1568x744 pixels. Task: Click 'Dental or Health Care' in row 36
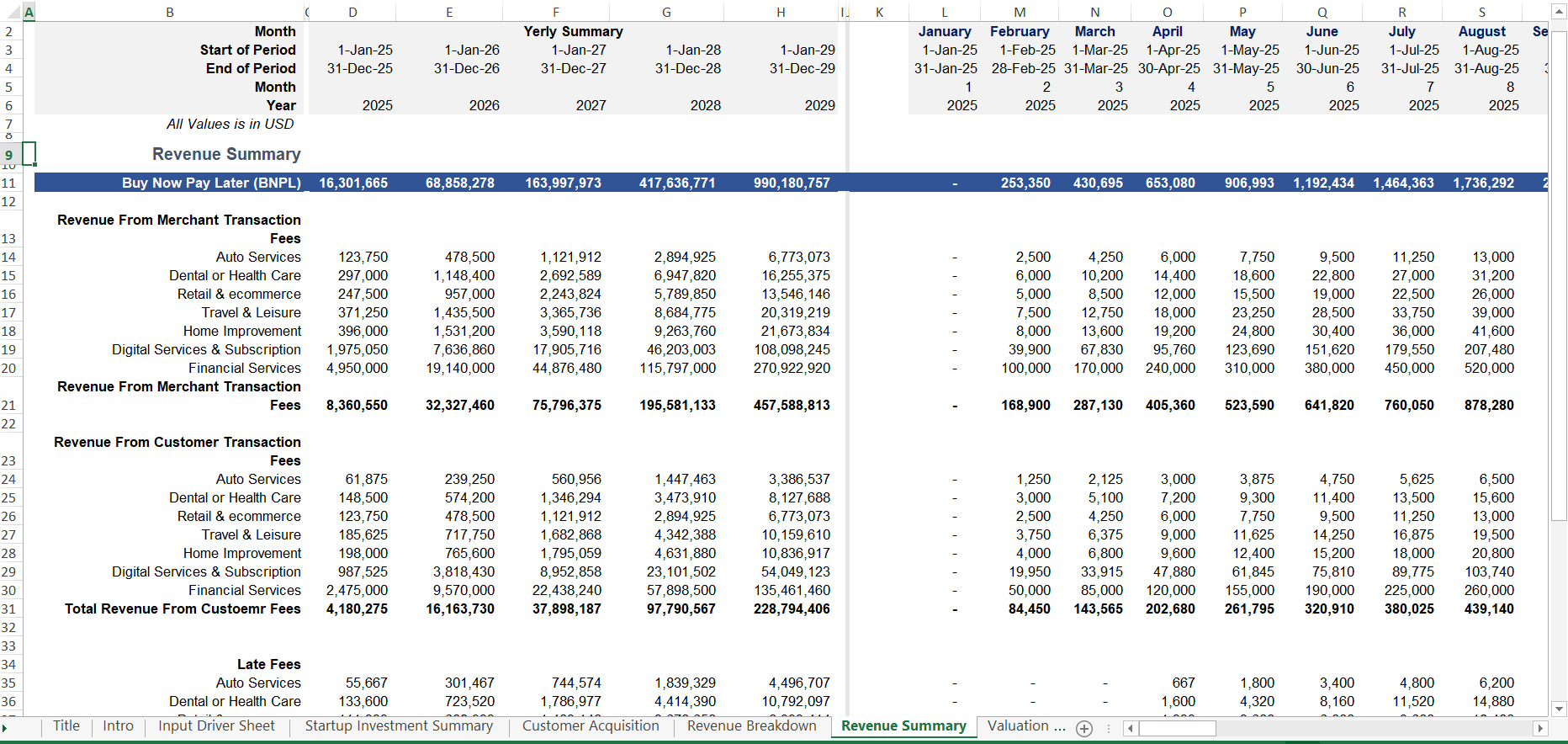tap(235, 701)
